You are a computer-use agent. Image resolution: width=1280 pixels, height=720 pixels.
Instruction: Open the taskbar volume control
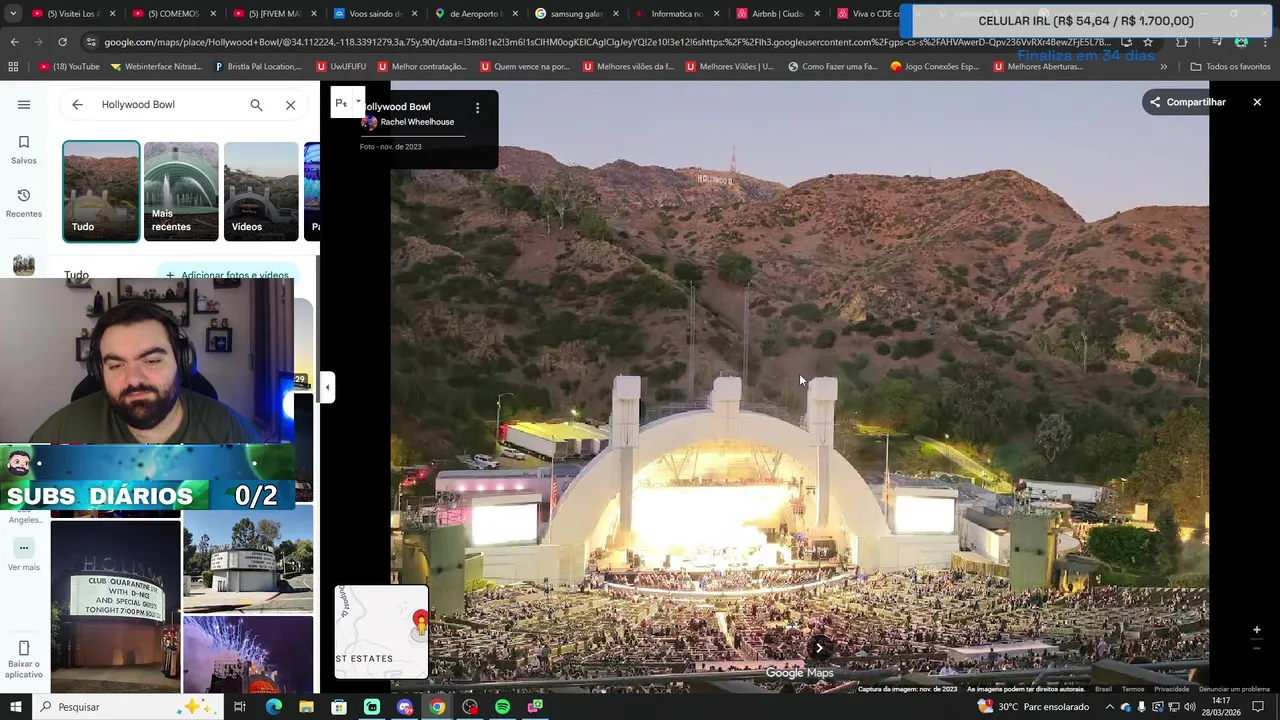click(x=1190, y=707)
